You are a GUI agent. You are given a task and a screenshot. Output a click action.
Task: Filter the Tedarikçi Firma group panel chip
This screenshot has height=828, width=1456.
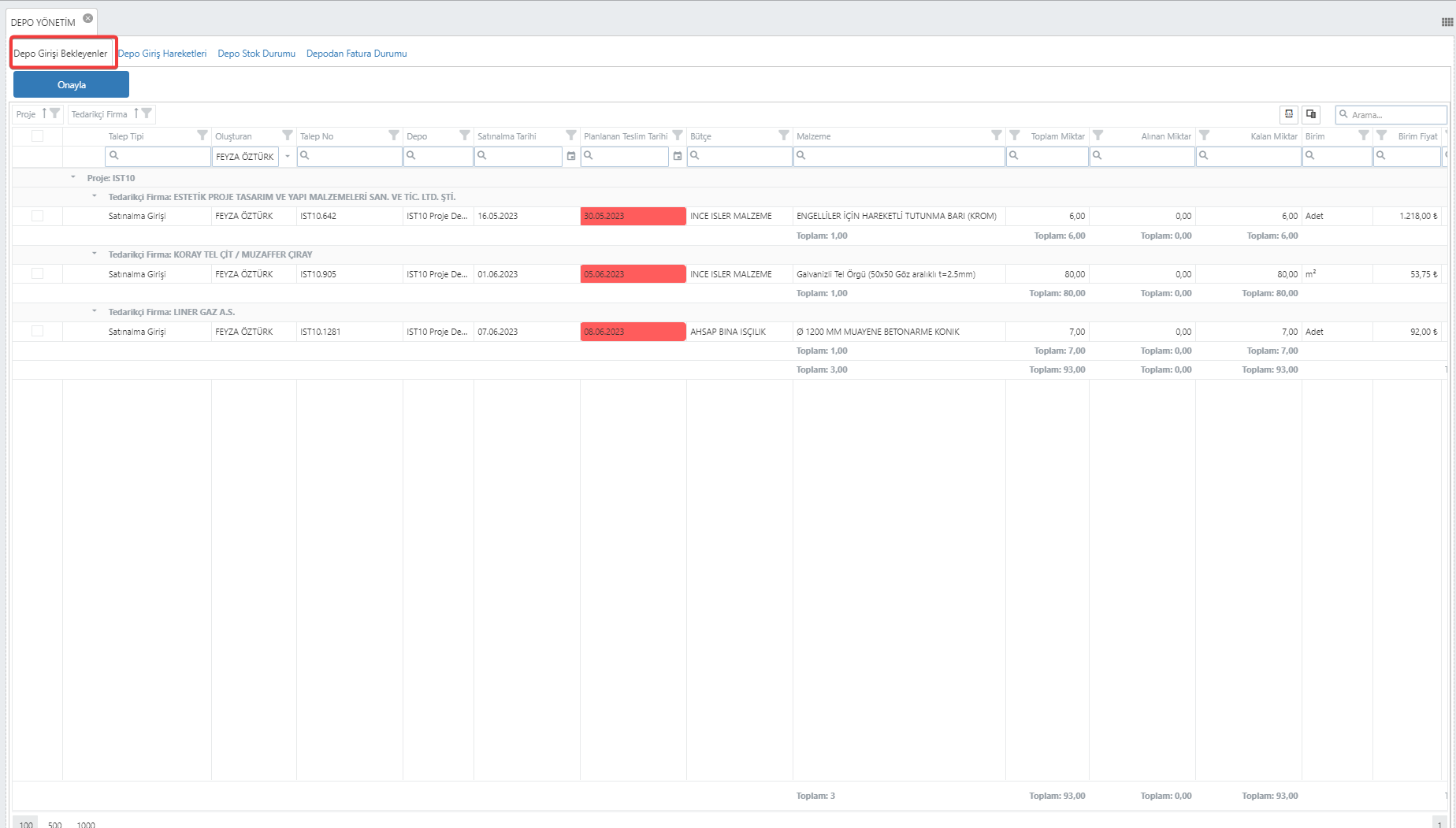(x=147, y=113)
